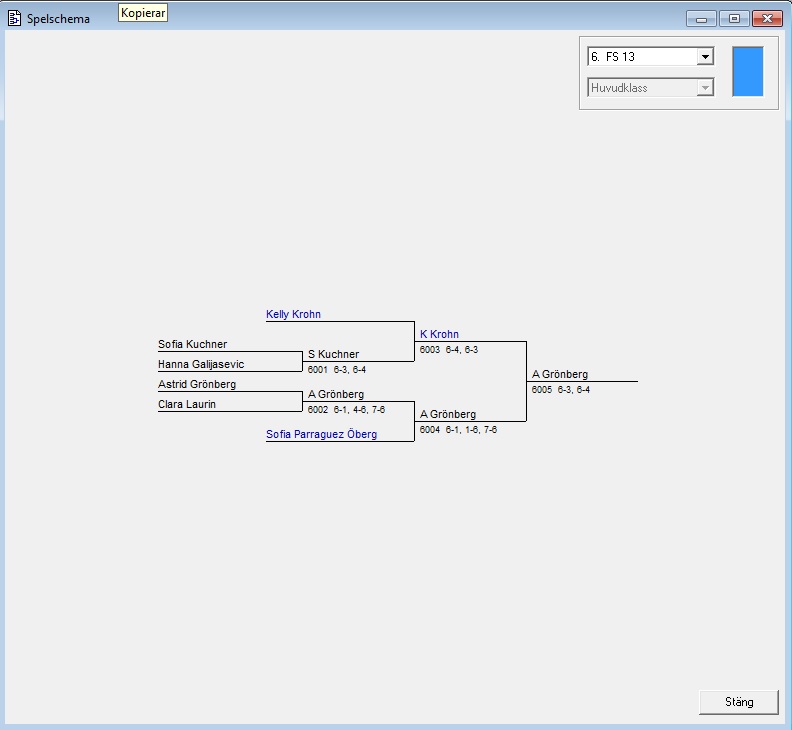792x730 pixels.
Task: Expand the '6. FS 13' class dropdown arrow
Action: (x=705, y=57)
